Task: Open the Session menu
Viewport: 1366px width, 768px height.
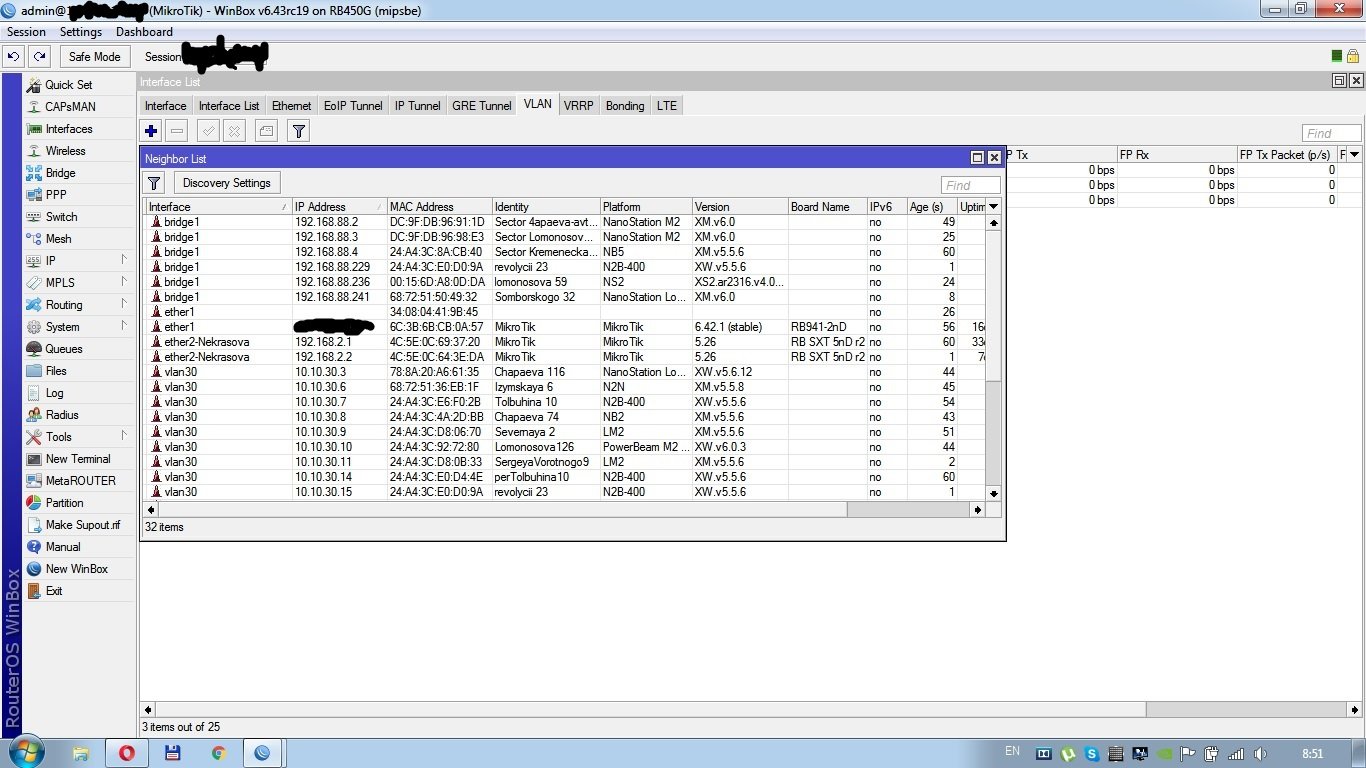Action: (x=27, y=32)
